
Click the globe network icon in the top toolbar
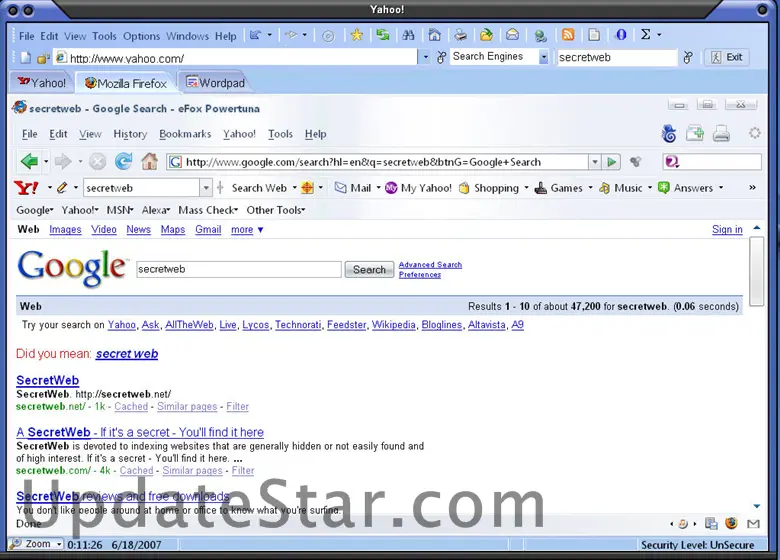pos(540,35)
